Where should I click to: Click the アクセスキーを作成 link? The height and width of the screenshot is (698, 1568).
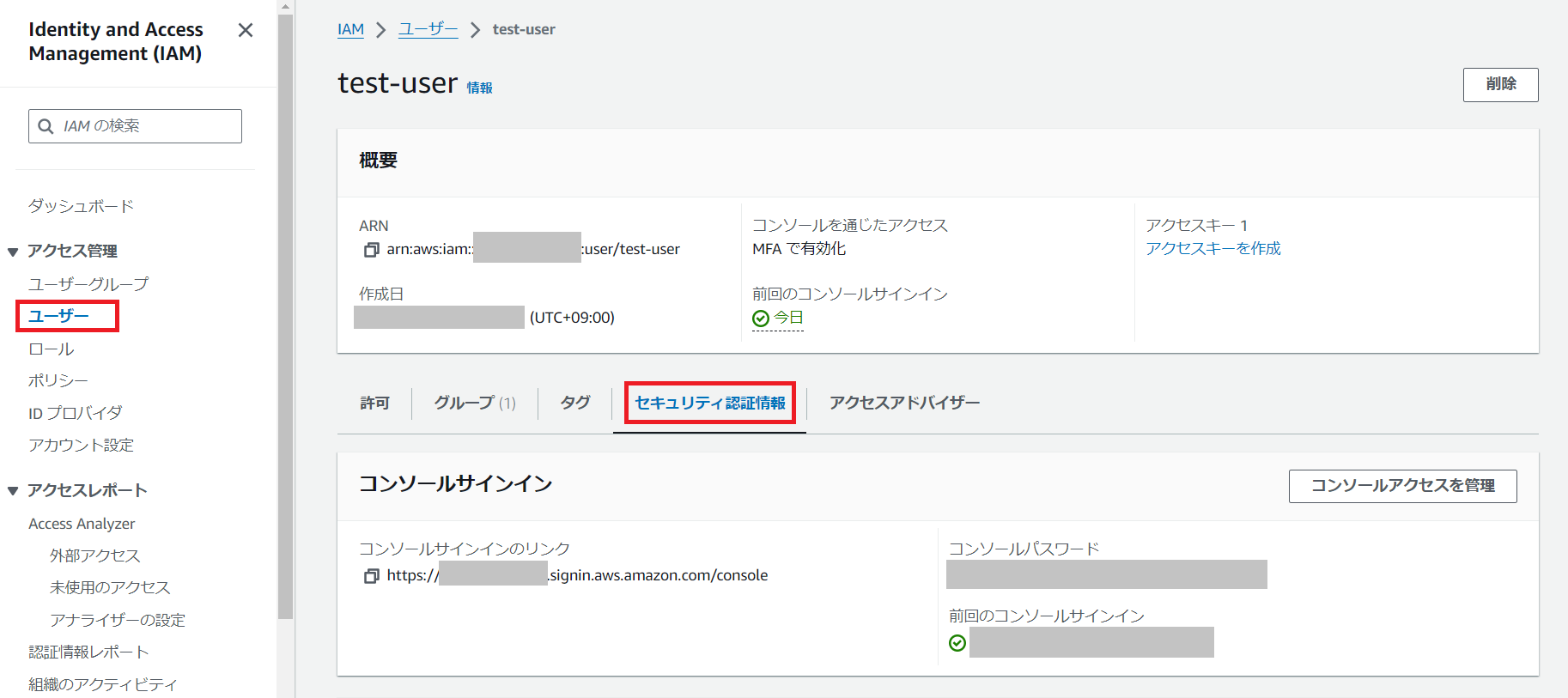coord(1212,248)
